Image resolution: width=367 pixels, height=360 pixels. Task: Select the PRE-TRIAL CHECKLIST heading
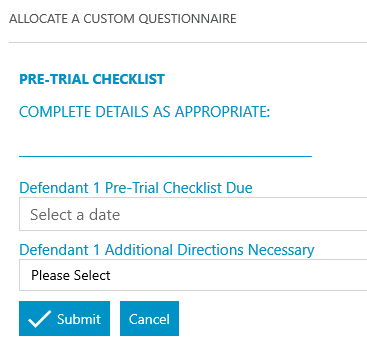(92, 79)
